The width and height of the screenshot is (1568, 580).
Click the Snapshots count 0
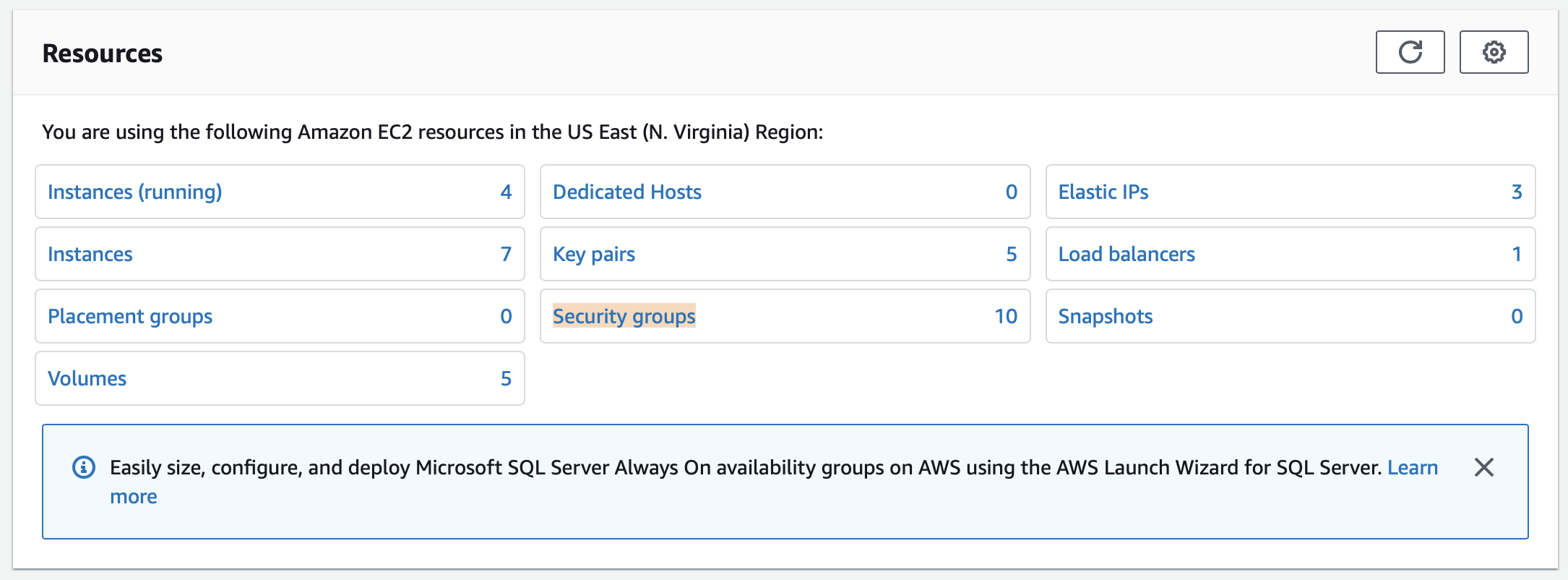tap(1517, 317)
